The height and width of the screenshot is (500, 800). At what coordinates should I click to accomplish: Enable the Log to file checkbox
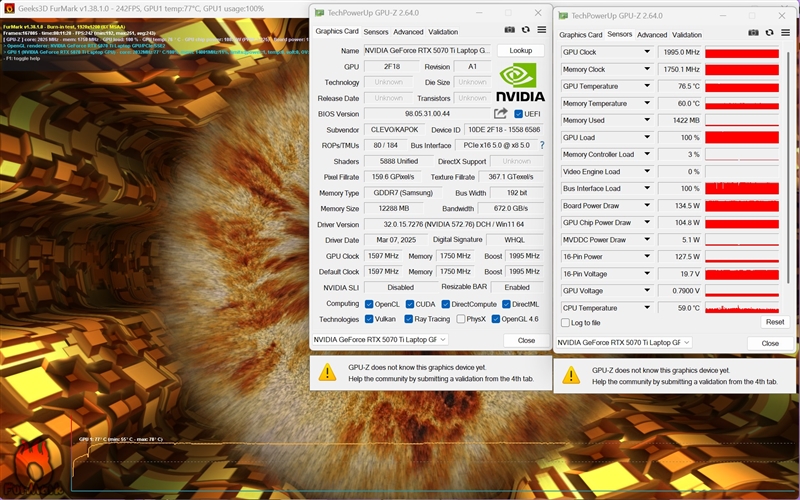565,322
